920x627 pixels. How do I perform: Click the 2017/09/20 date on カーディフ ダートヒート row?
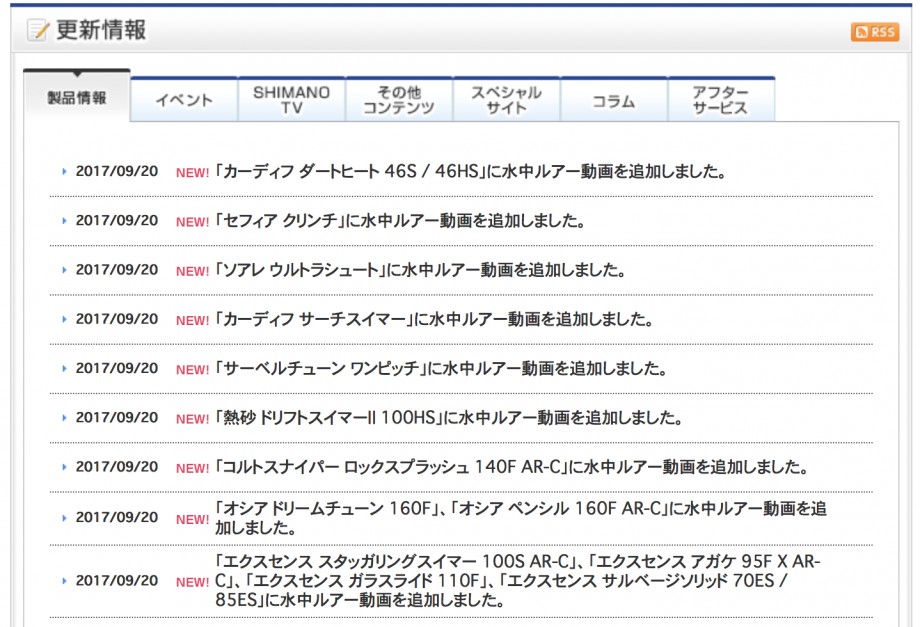pyautogui.click(x=117, y=171)
